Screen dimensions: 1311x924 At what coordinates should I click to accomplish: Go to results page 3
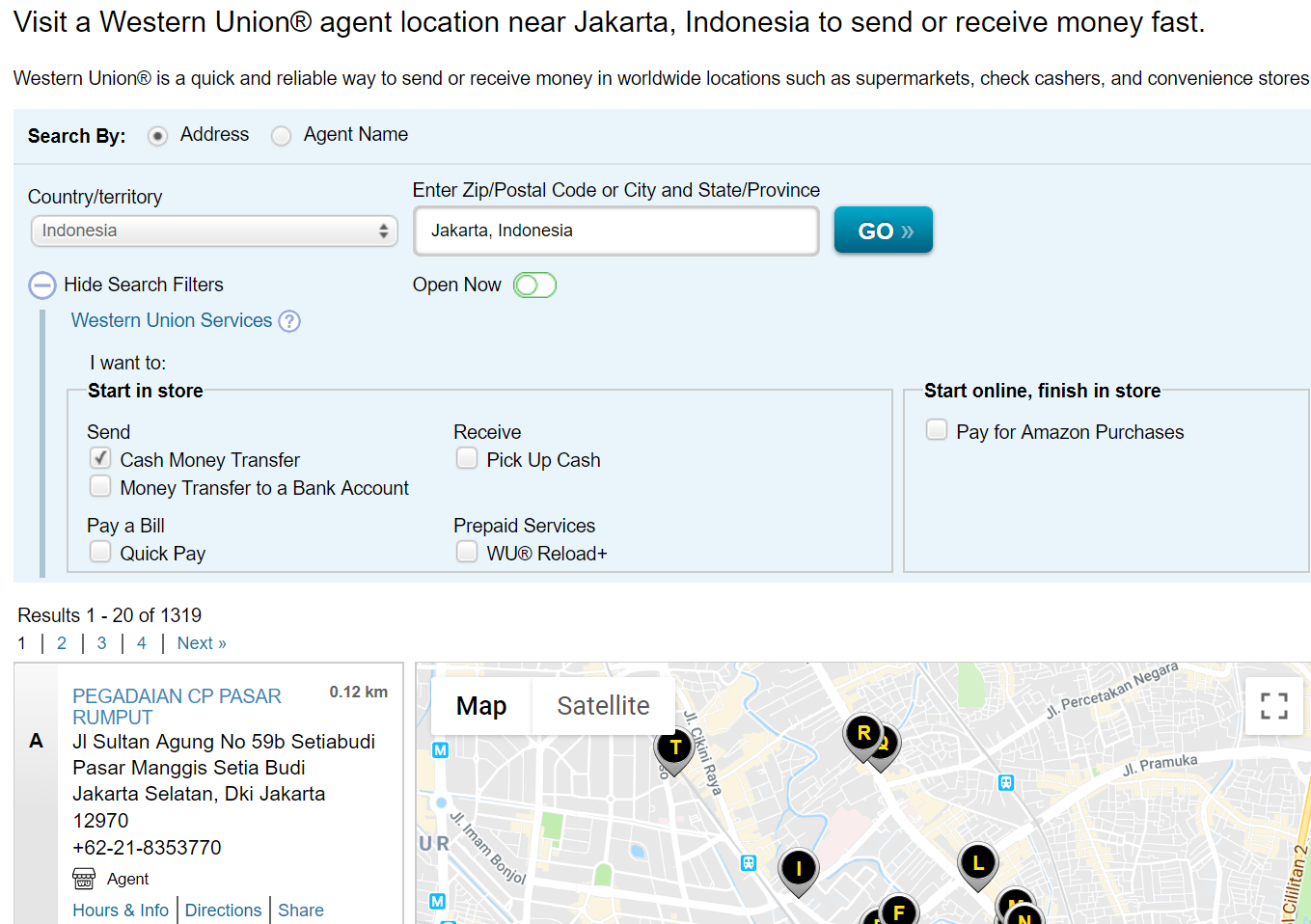pos(102,643)
